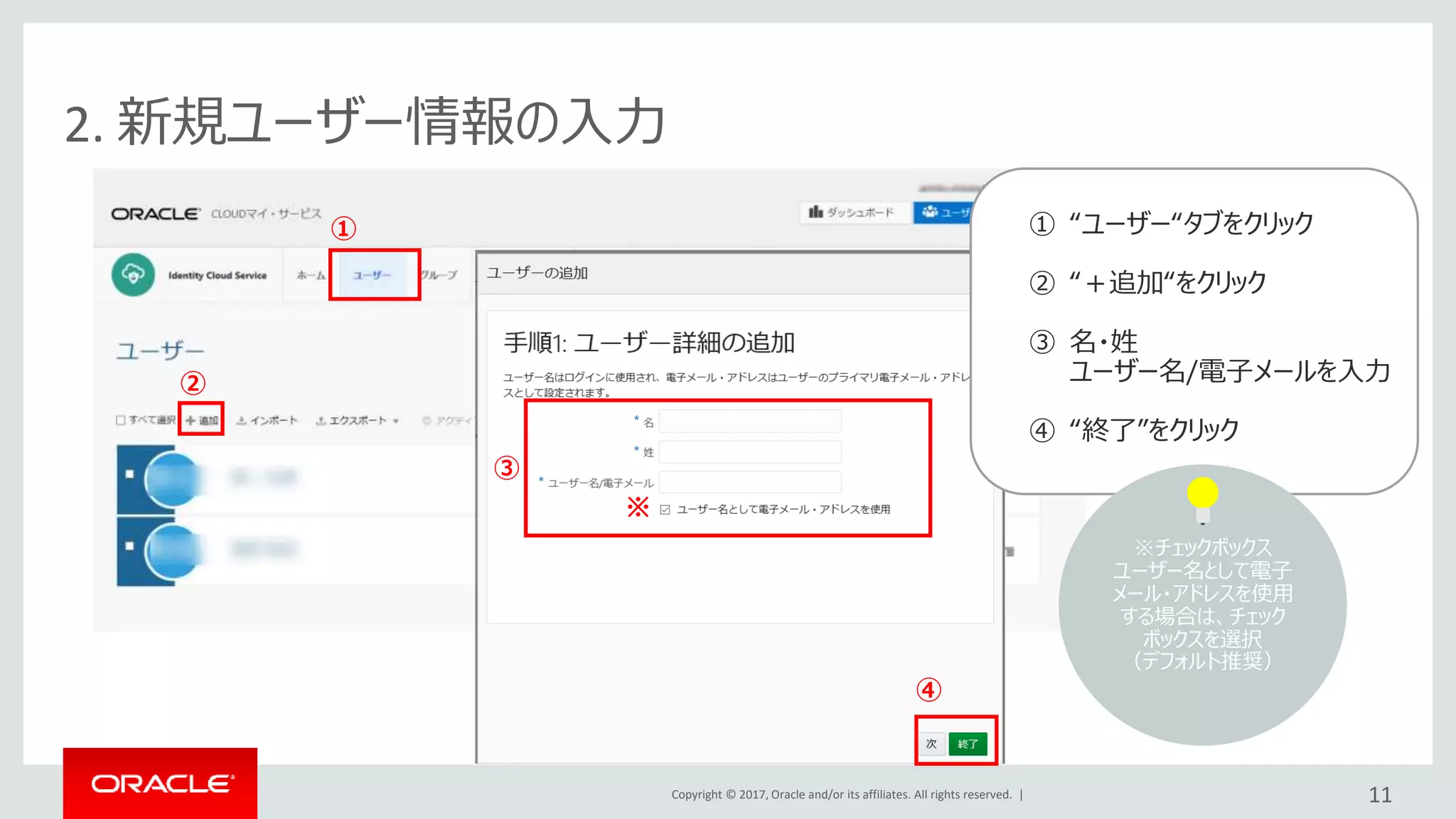Click the ORACLE logo in header
The width and height of the screenshot is (1456, 819).
(x=155, y=213)
